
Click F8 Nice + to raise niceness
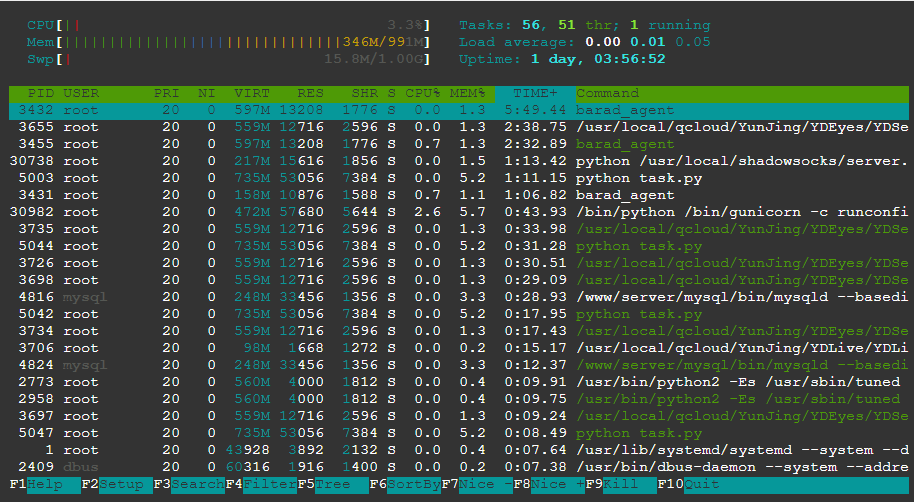(x=549, y=485)
